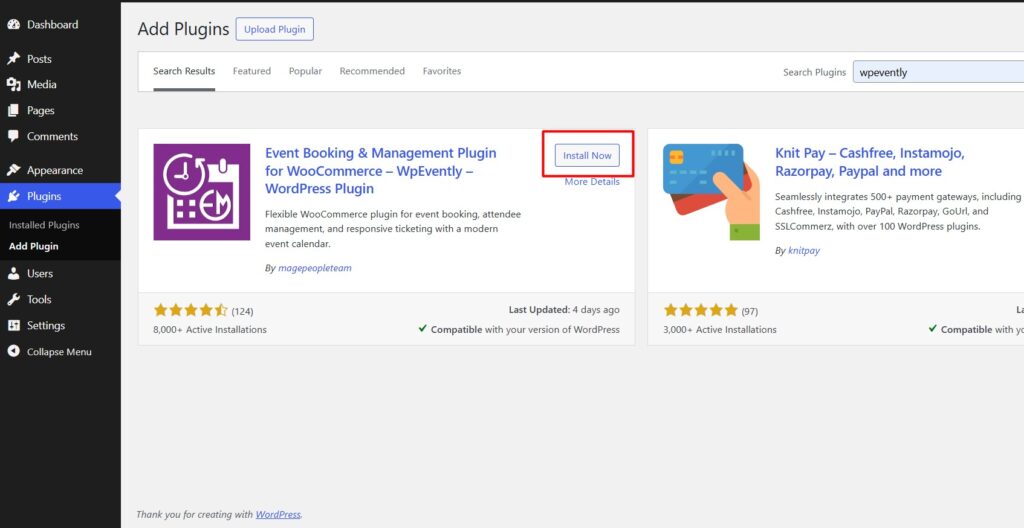Click the WpEvently plugin description text
The image size is (1024, 528).
click(393, 229)
